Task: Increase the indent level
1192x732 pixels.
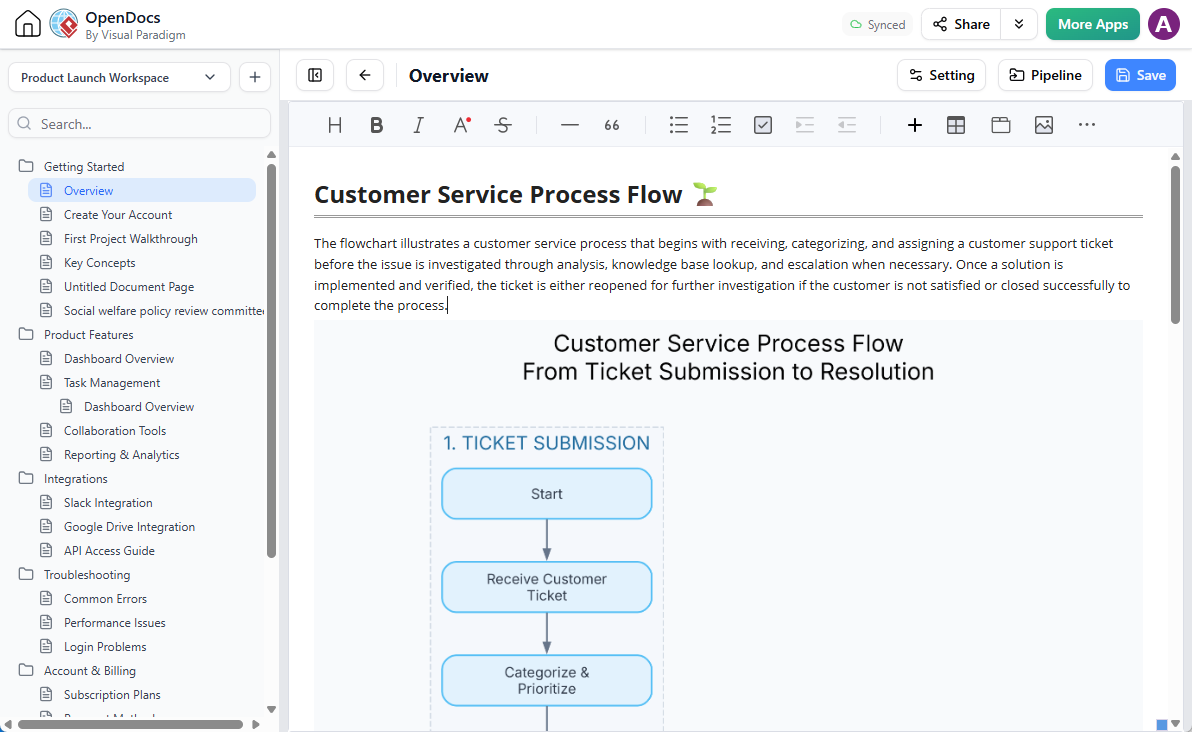Action: [804, 125]
